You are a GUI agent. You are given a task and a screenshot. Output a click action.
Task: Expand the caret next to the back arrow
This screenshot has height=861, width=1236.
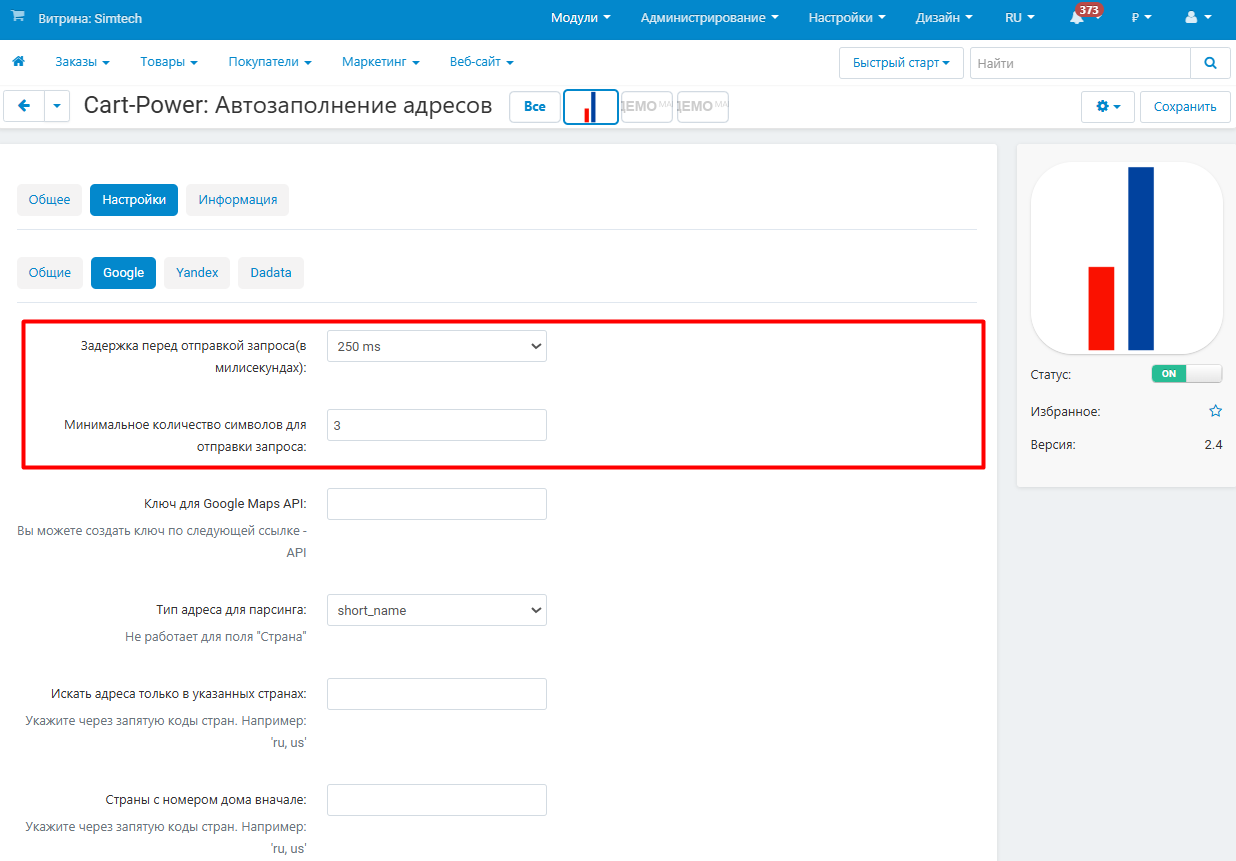[57, 106]
